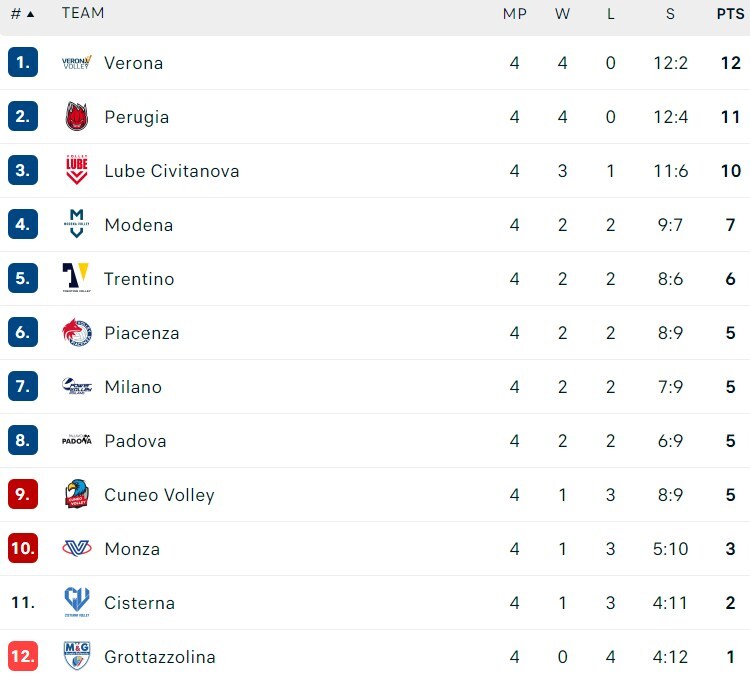750x676 pixels.
Task: Click the Verona team name
Action: tap(133, 63)
